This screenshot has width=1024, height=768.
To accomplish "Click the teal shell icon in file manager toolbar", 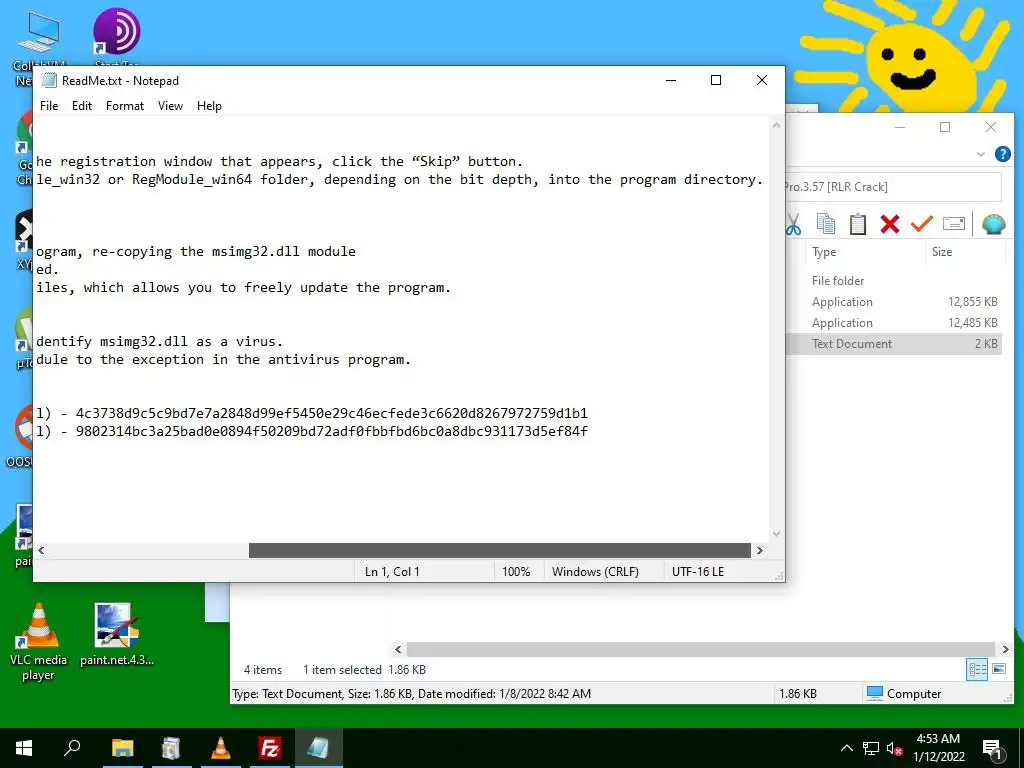I will coord(993,224).
